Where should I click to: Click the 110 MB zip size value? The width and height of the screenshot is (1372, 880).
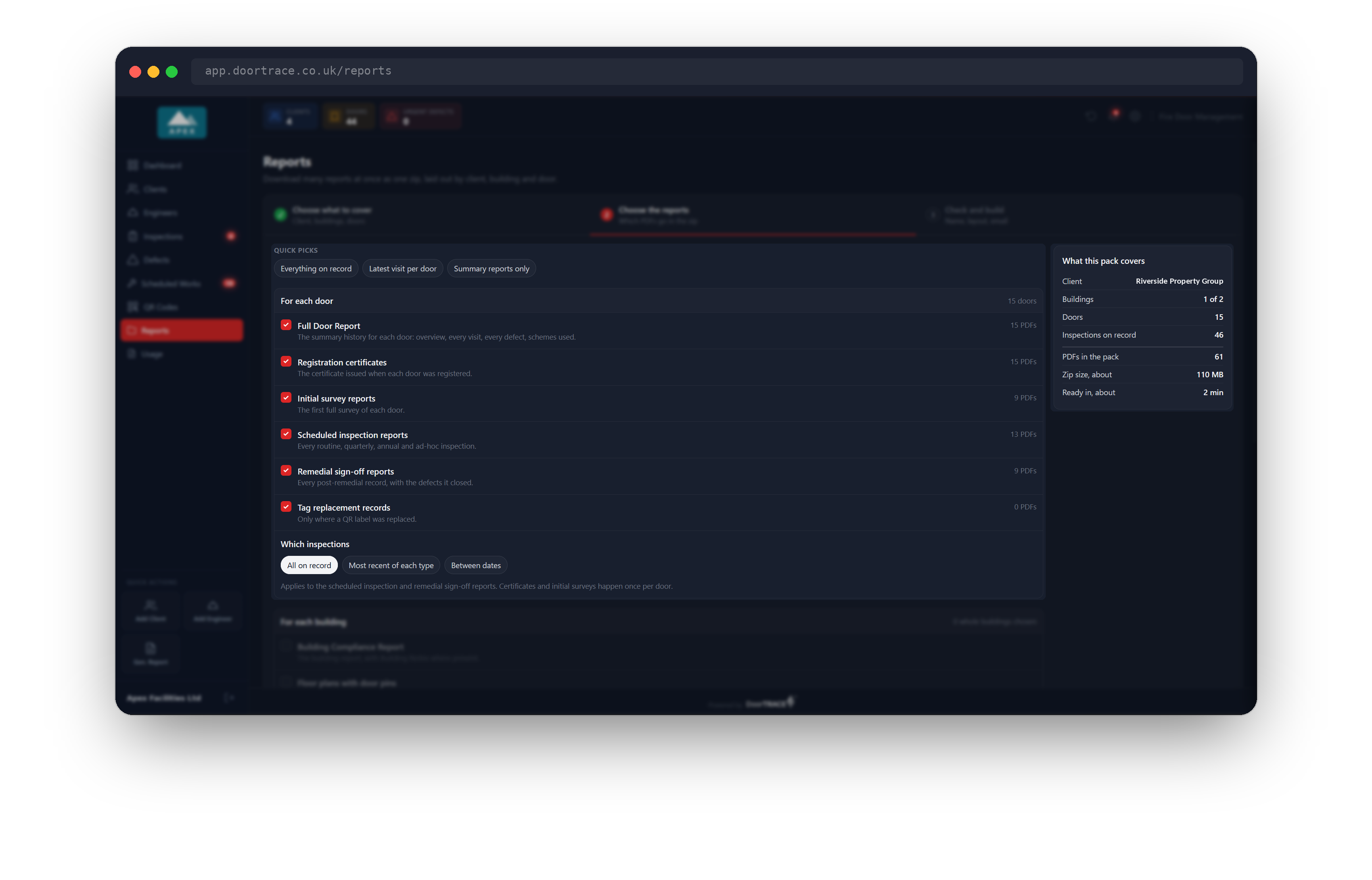(x=1210, y=374)
